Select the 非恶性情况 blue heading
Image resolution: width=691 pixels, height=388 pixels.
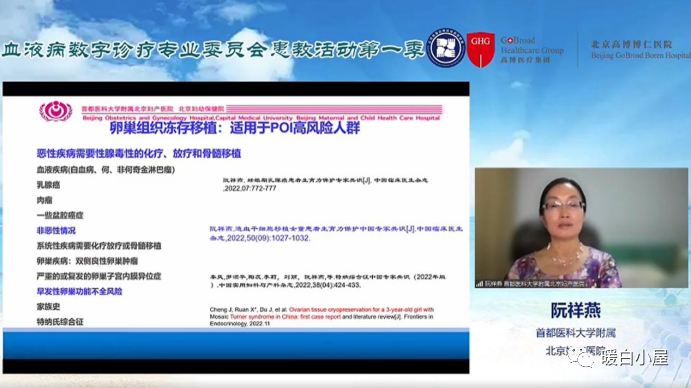(x=56, y=231)
